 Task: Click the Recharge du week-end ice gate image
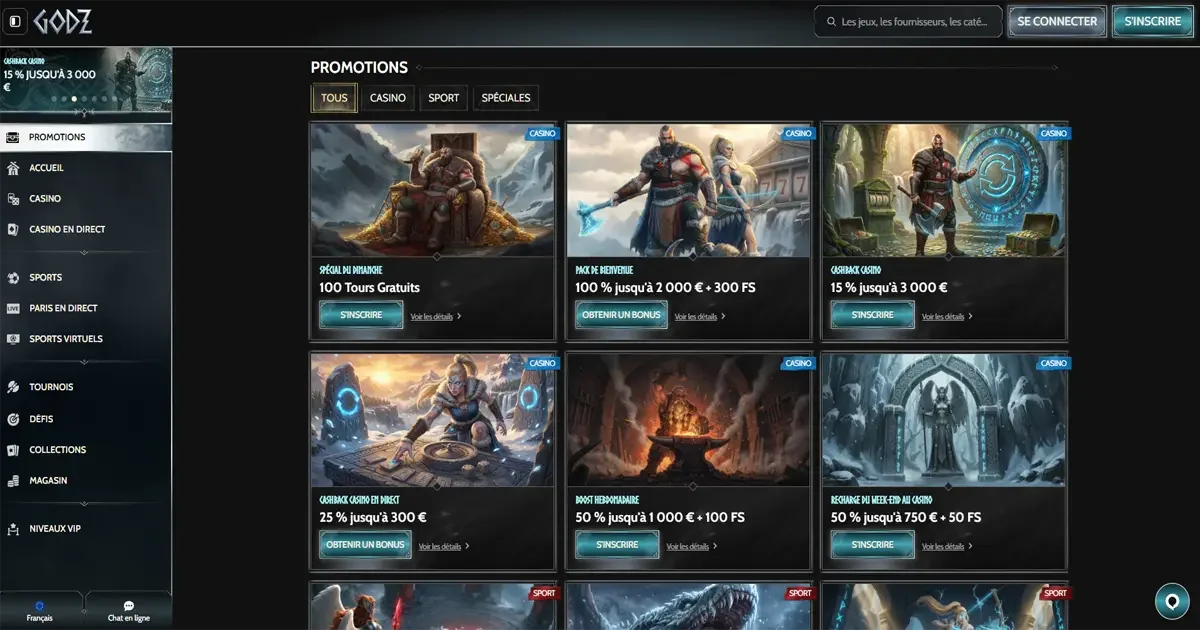click(944, 421)
